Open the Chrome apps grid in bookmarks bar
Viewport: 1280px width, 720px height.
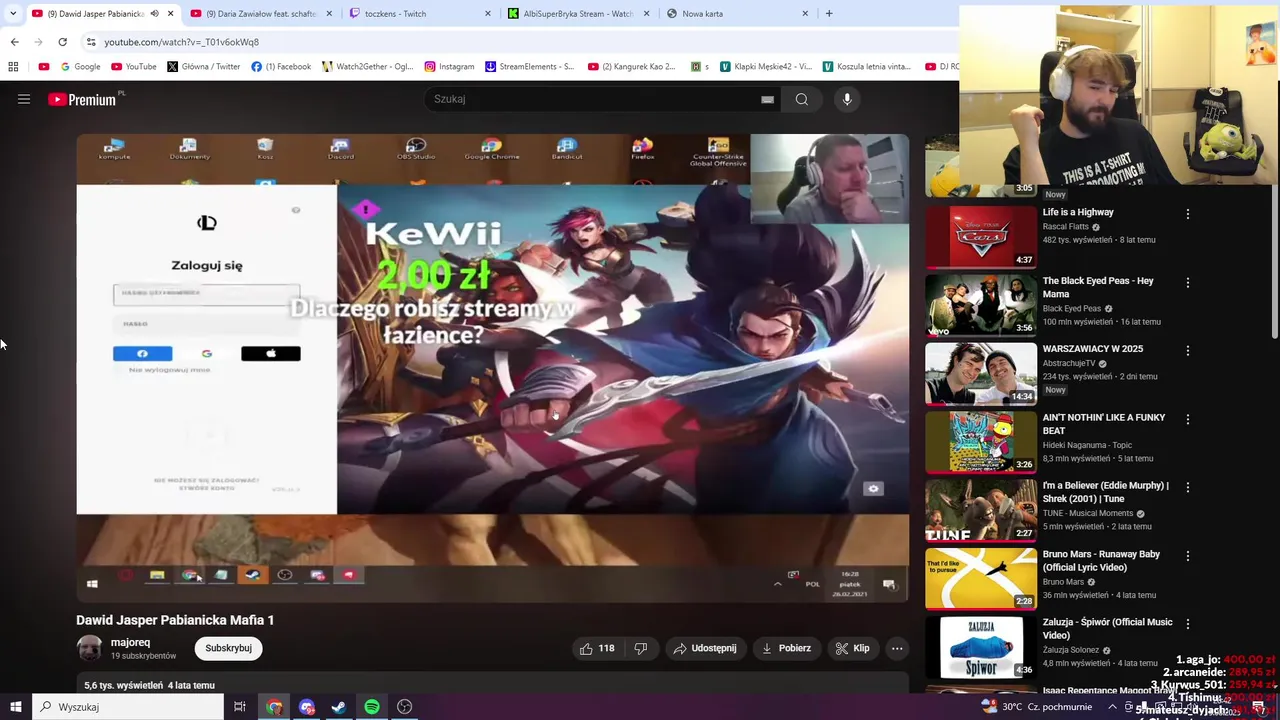coord(13,67)
